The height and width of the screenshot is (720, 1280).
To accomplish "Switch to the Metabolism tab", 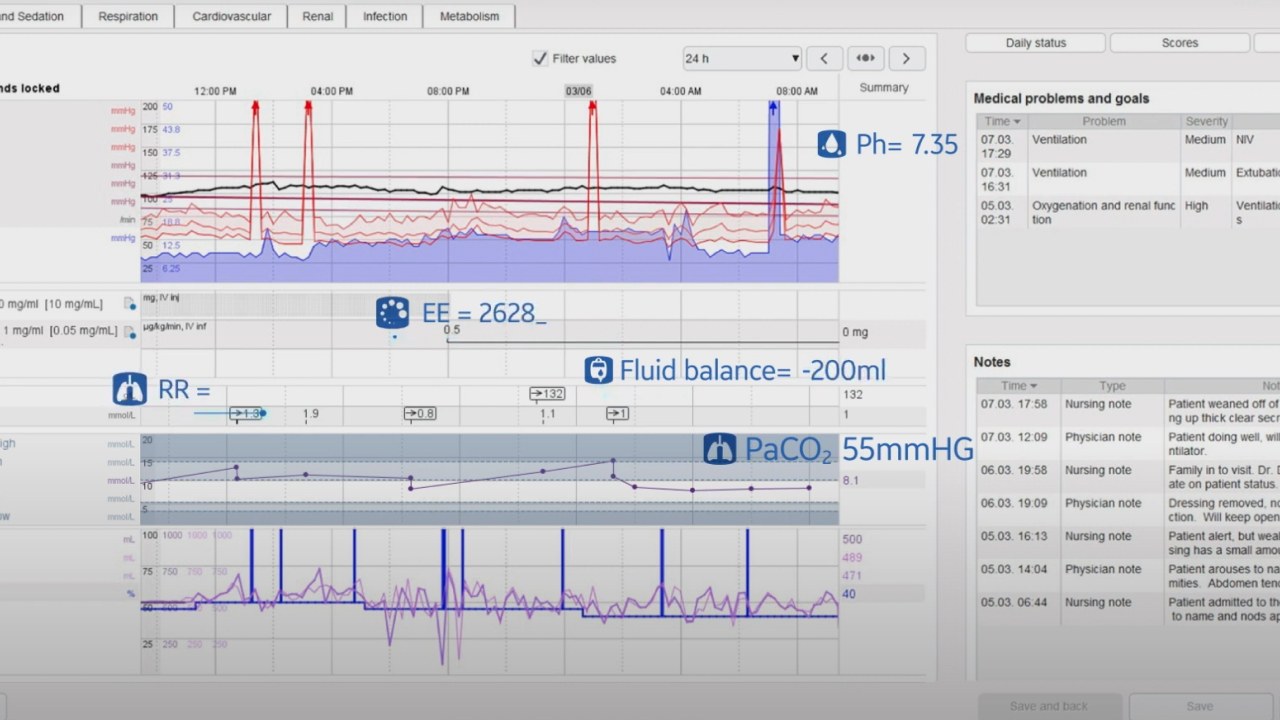I will click(x=469, y=16).
